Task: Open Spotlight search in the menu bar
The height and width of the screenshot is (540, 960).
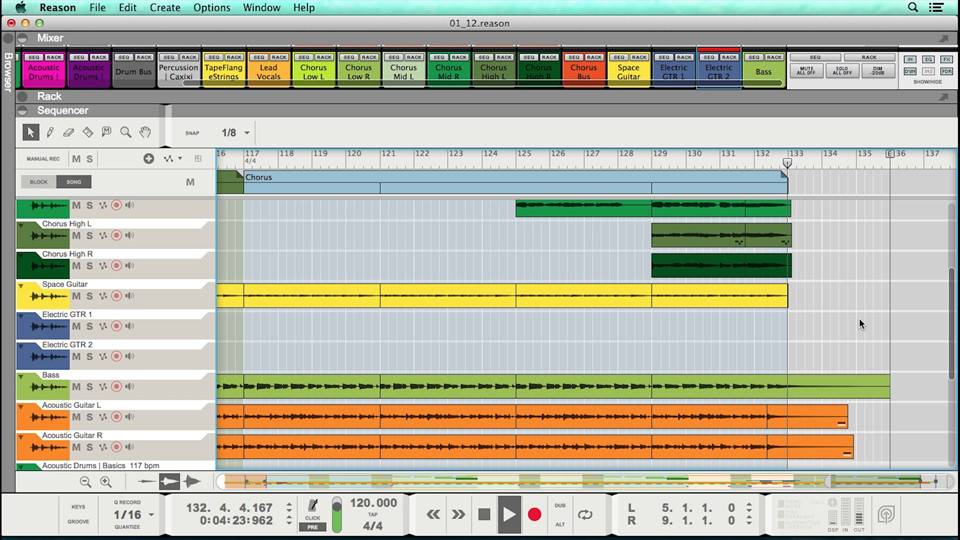Action: coord(913,7)
